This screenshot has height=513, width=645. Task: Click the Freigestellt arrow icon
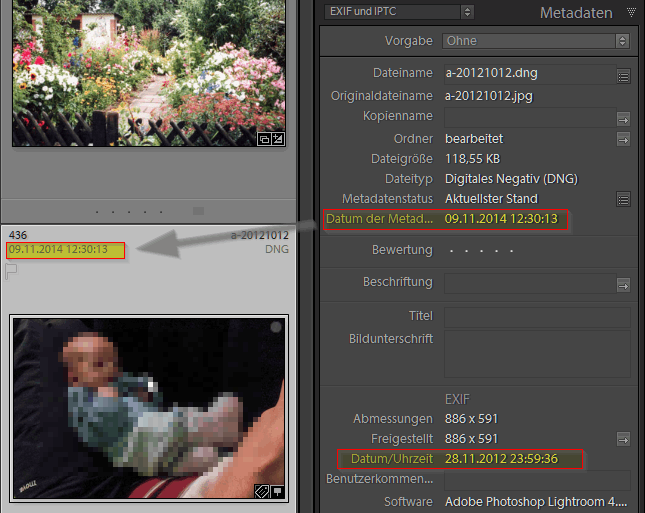pos(623,439)
